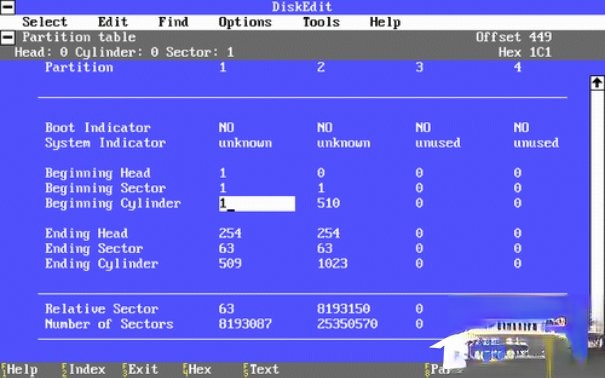The height and width of the screenshot is (378, 605).
Task: Click partition 1 Beginning Head value
Action: pos(223,173)
